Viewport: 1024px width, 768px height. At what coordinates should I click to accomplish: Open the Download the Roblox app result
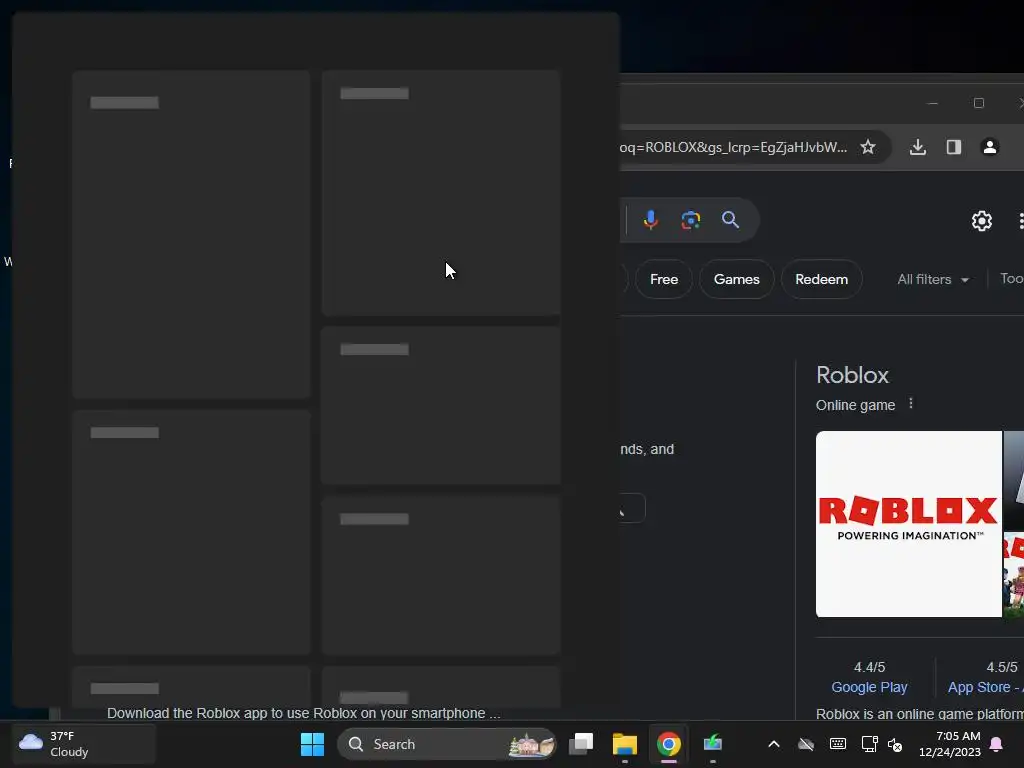(x=304, y=713)
